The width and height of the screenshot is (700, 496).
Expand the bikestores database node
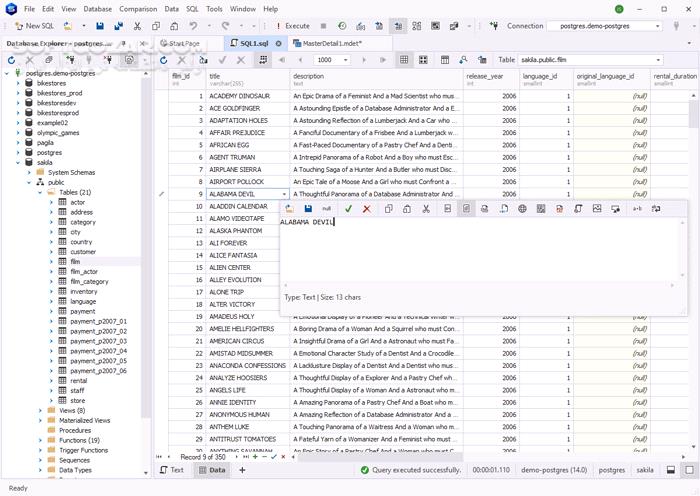pos(18,83)
